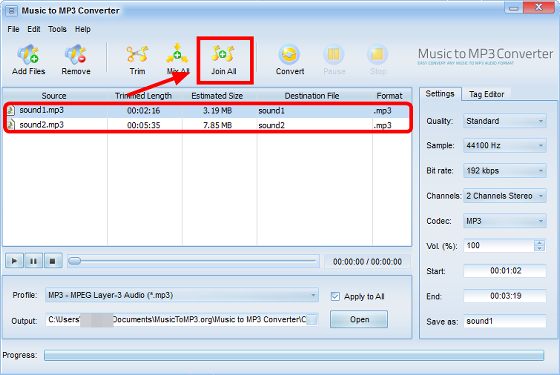Click the Source column header
The height and width of the screenshot is (375, 560).
coord(55,96)
